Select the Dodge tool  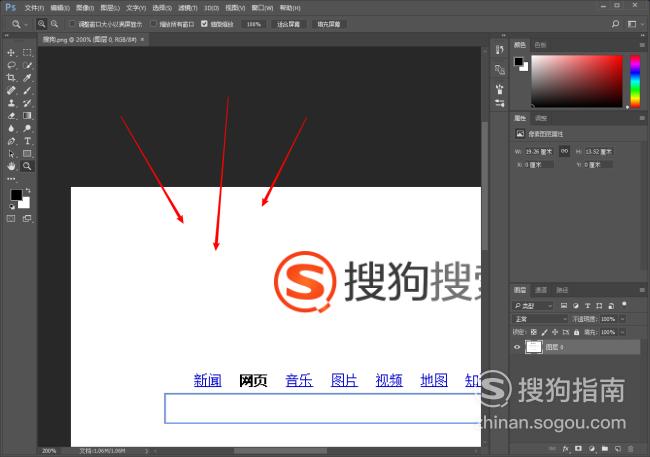tap(27, 129)
